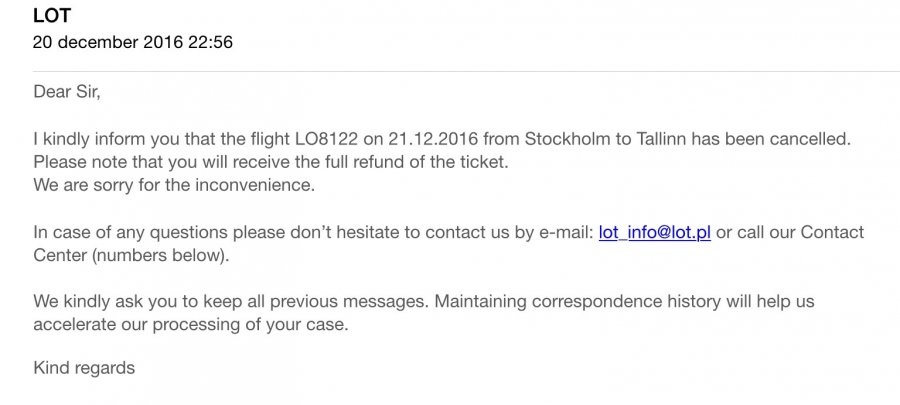Click the accelerate our processing line
The width and height of the screenshot is (900, 405).
pyautogui.click(x=190, y=323)
